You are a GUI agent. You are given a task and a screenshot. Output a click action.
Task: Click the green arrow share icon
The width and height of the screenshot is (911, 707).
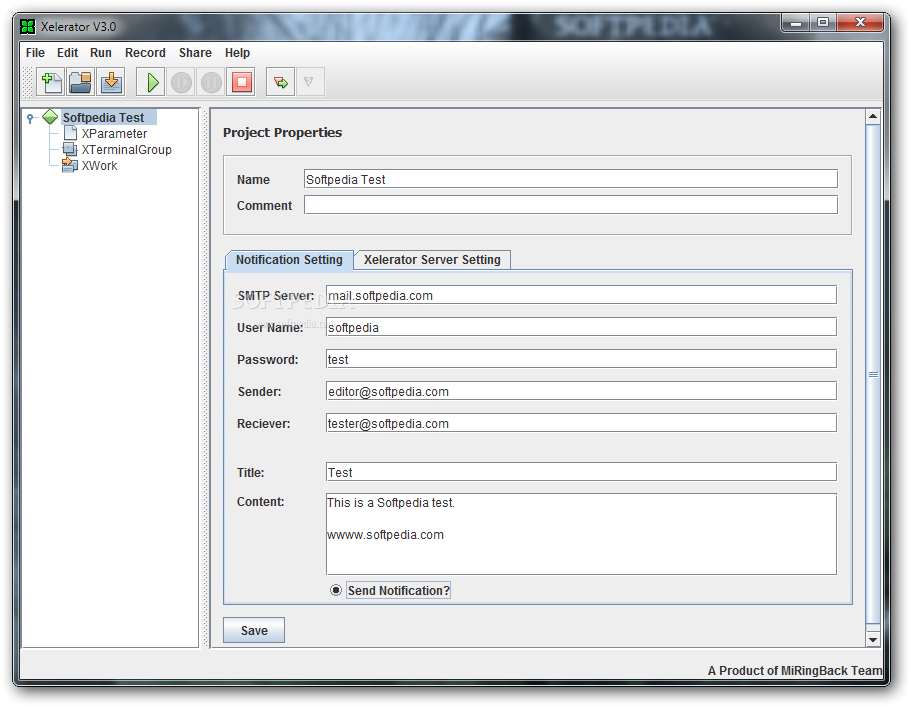pyautogui.click(x=281, y=82)
